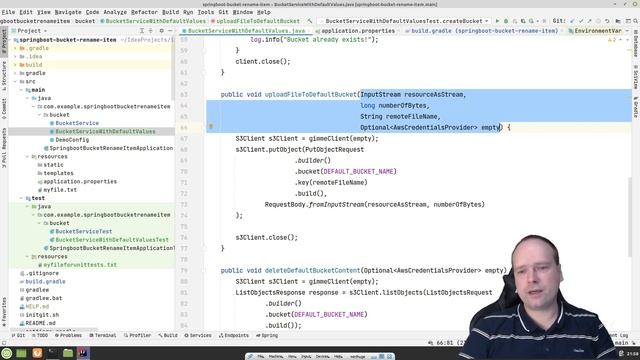Toggle tool window bars icon in bottom-left corner
This screenshot has height=360, width=640.
tap(4, 343)
